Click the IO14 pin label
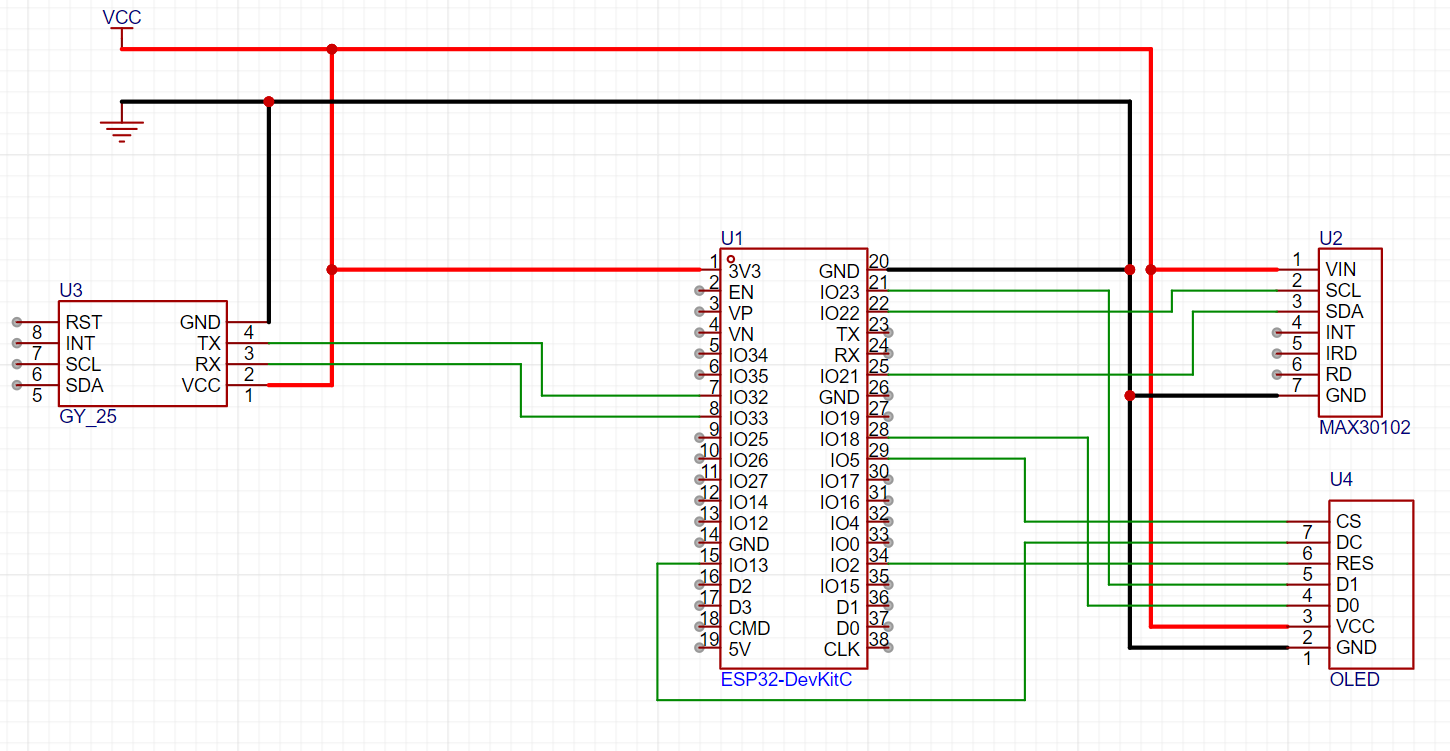Image resolution: width=1450 pixels, height=751 pixels. click(x=748, y=502)
